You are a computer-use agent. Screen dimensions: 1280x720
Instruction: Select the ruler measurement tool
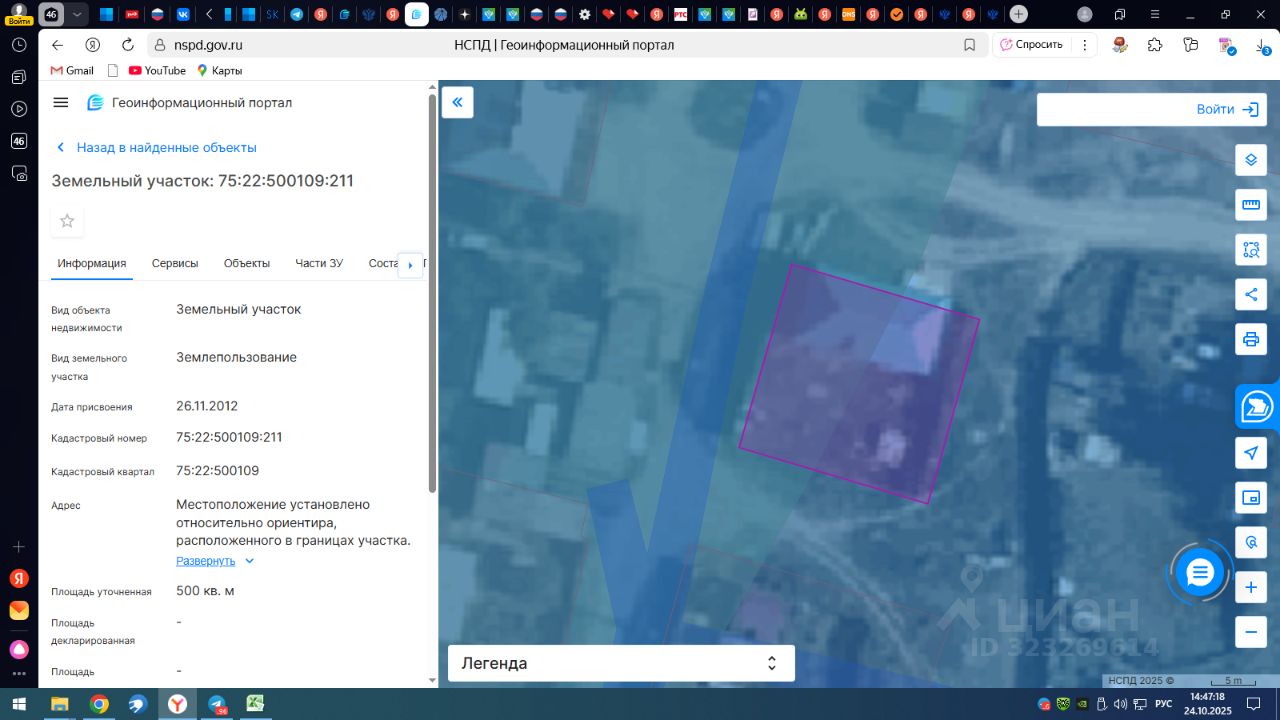point(1250,205)
